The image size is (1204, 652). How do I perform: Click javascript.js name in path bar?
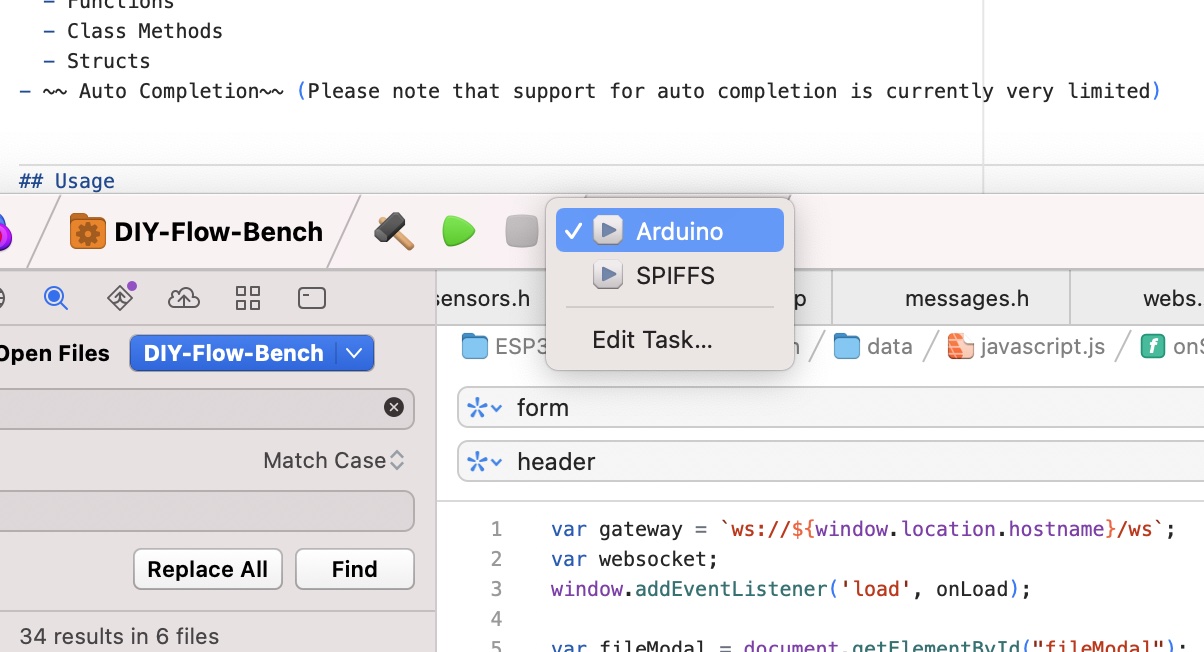pos(1043,346)
